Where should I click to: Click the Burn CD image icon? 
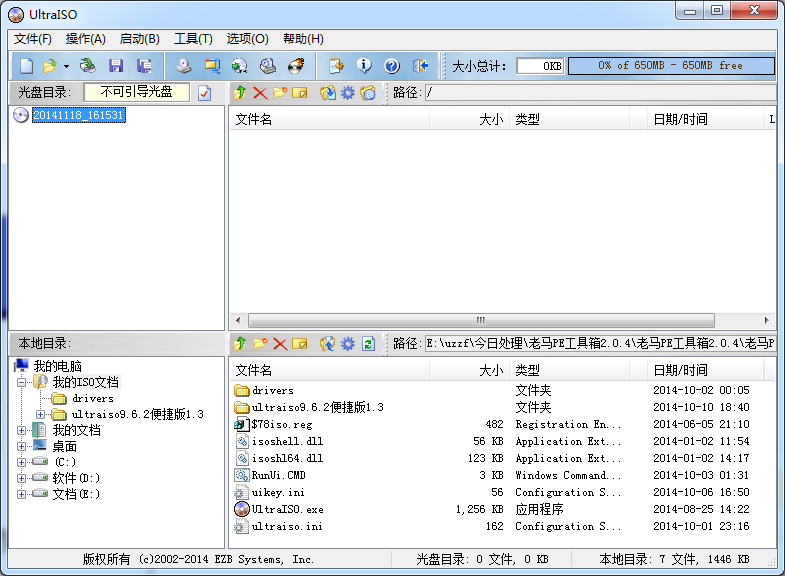[296, 66]
